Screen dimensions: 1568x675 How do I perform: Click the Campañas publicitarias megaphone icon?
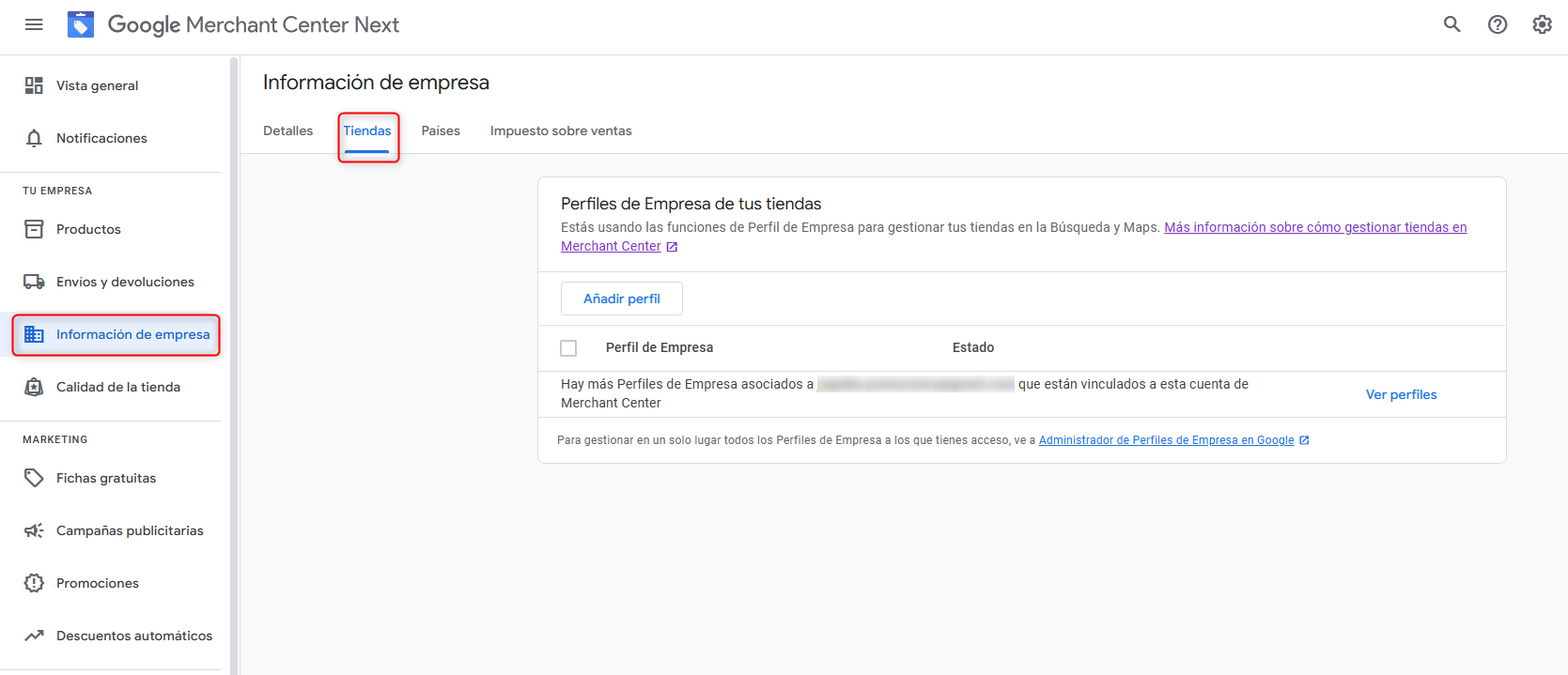click(34, 530)
